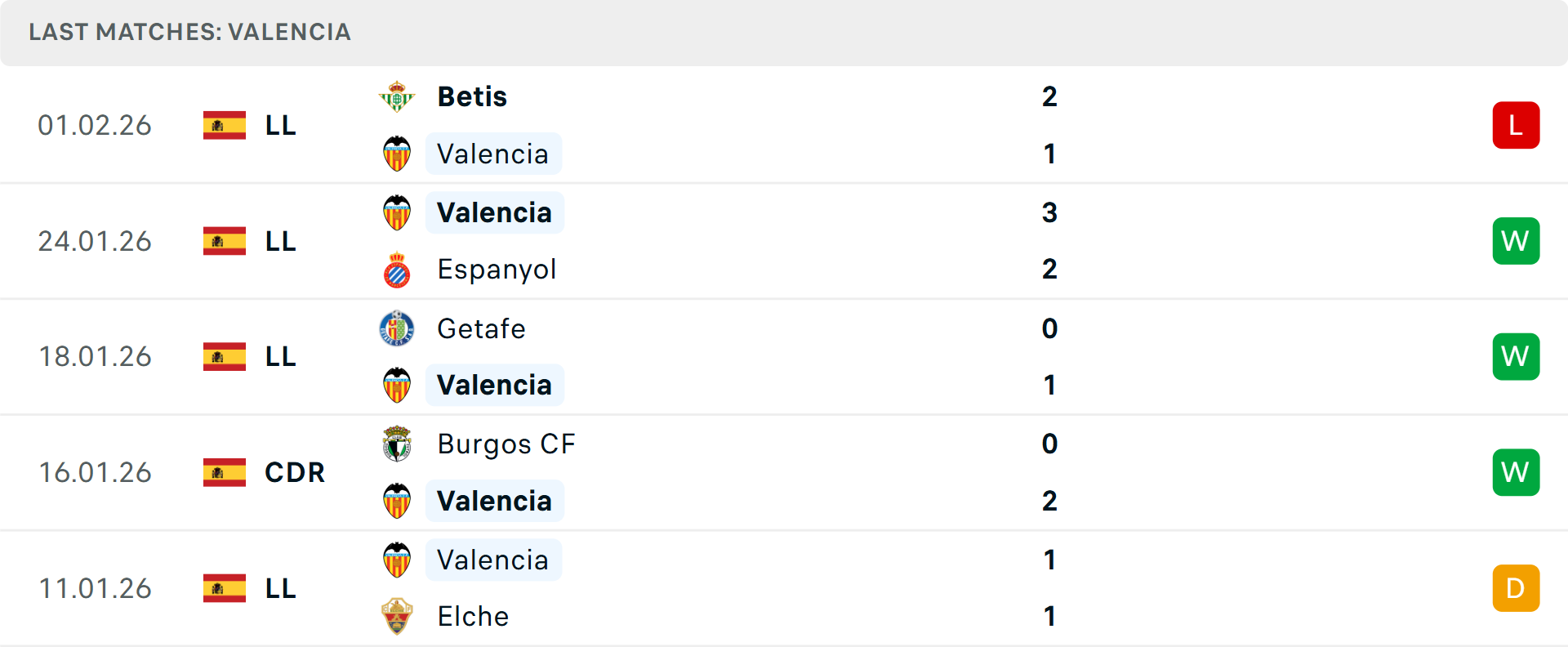Click the Burgos CF crest icon
This screenshot has height=647, width=1568.
click(397, 444)
